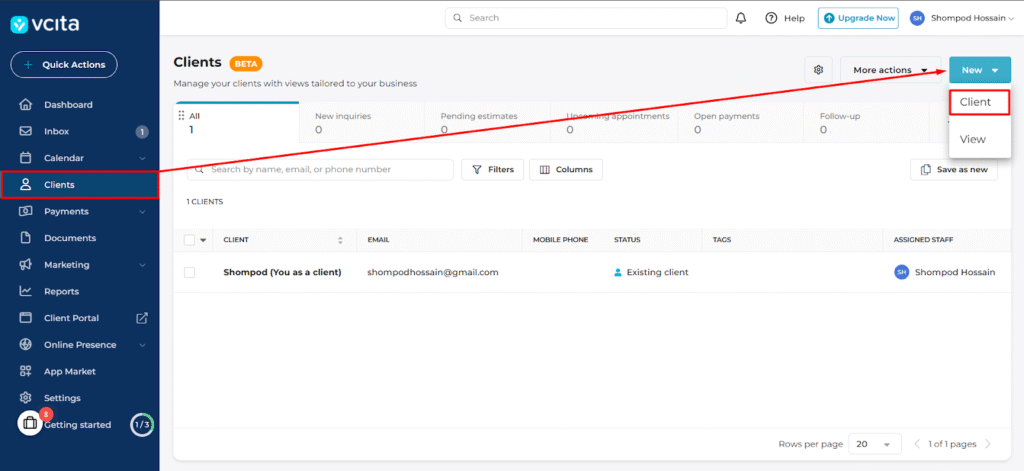Click the Filters button

click(x=492, y=170)
